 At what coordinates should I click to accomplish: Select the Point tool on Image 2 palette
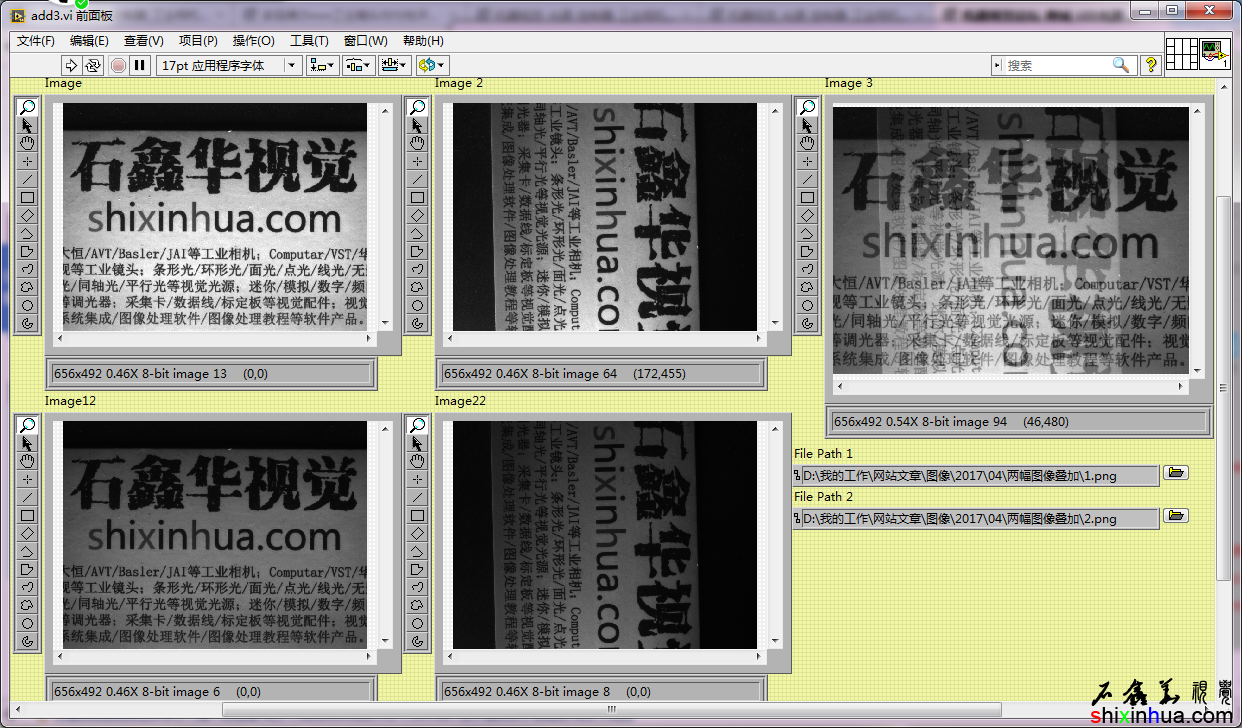point(418,162)
